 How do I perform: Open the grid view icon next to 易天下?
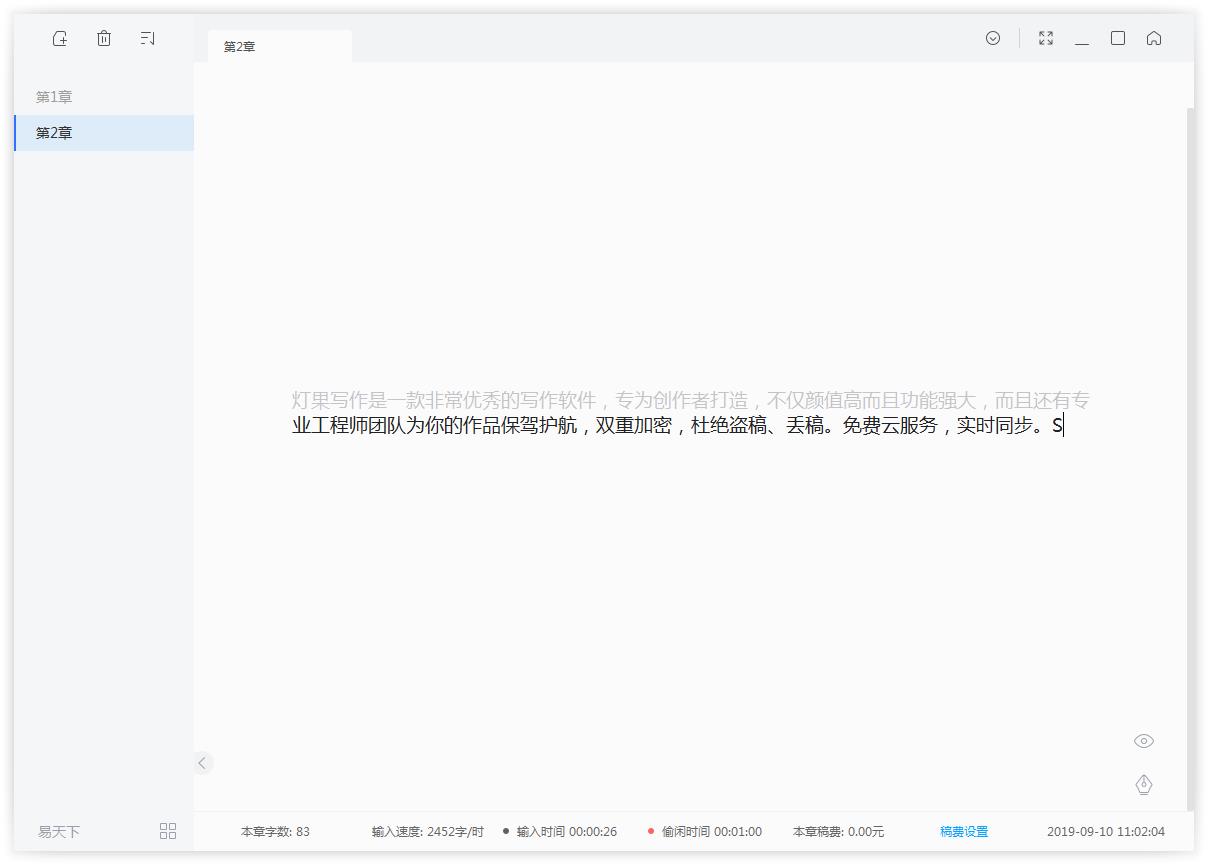click(x=168, y=830)
